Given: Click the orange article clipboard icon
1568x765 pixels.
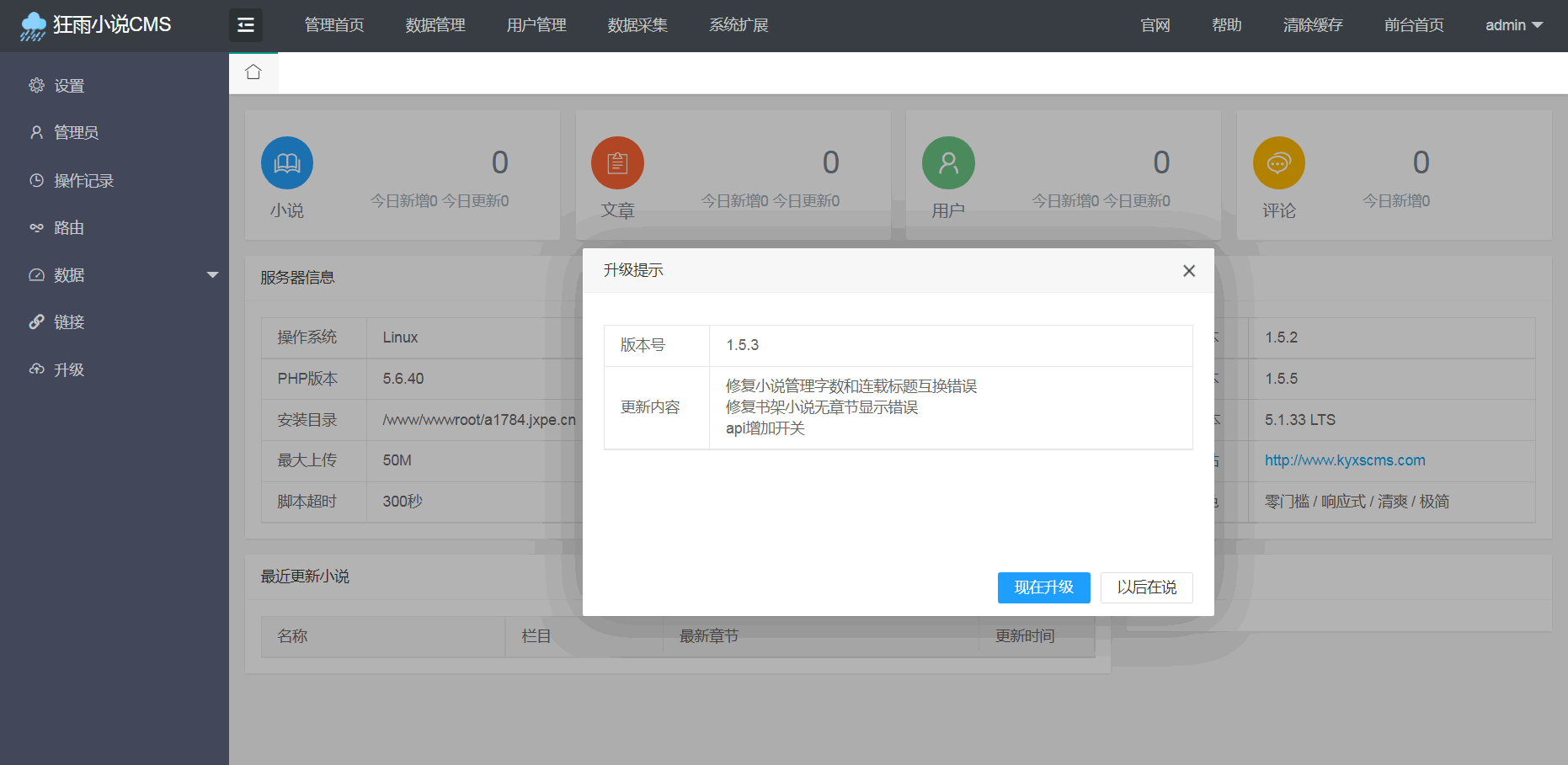Looking at the screenshot, I should click(617, 163).
